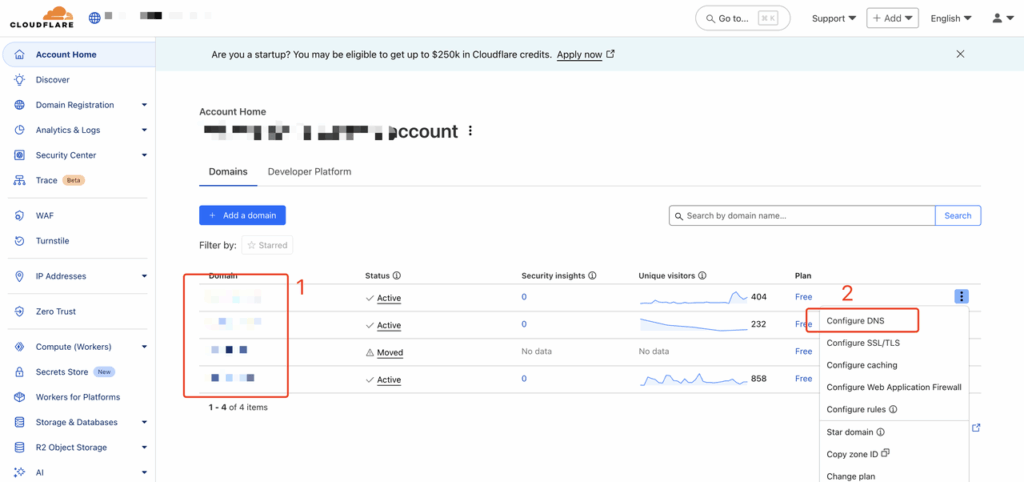1024x482 pixels.
Task: Click the Secrets Store lock icon
Action: pos(20,372)
